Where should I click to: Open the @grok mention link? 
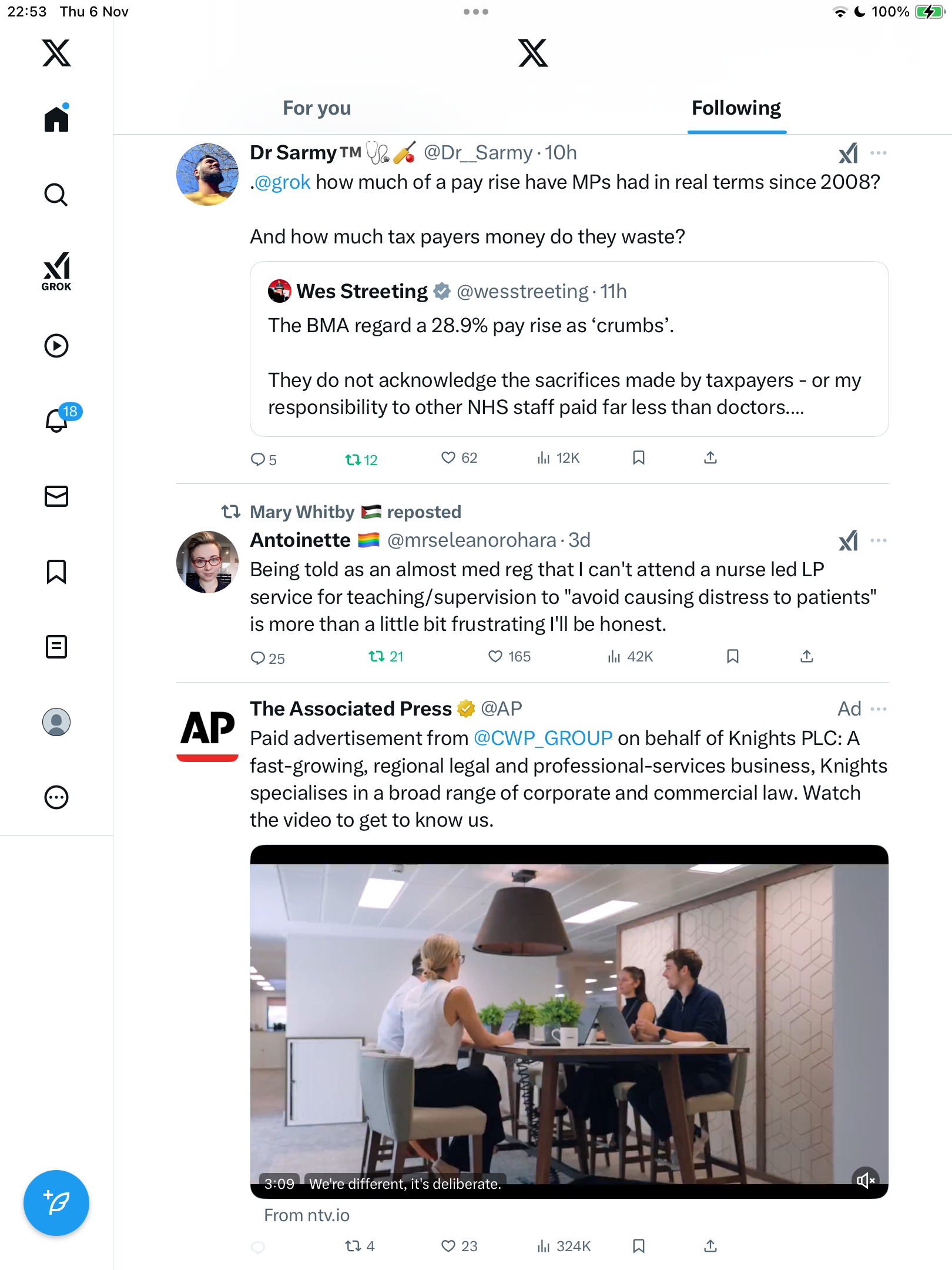click(283, 182)
